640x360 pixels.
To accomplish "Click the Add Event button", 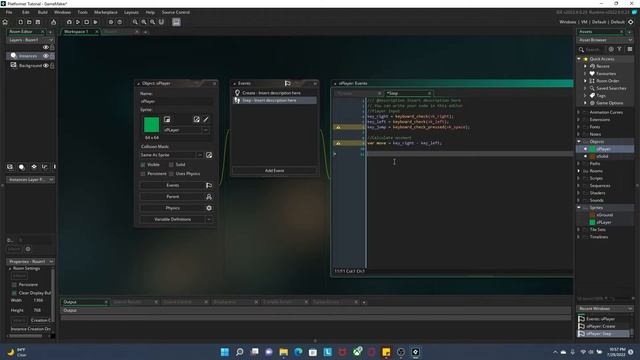I will [x=274, y=171].
